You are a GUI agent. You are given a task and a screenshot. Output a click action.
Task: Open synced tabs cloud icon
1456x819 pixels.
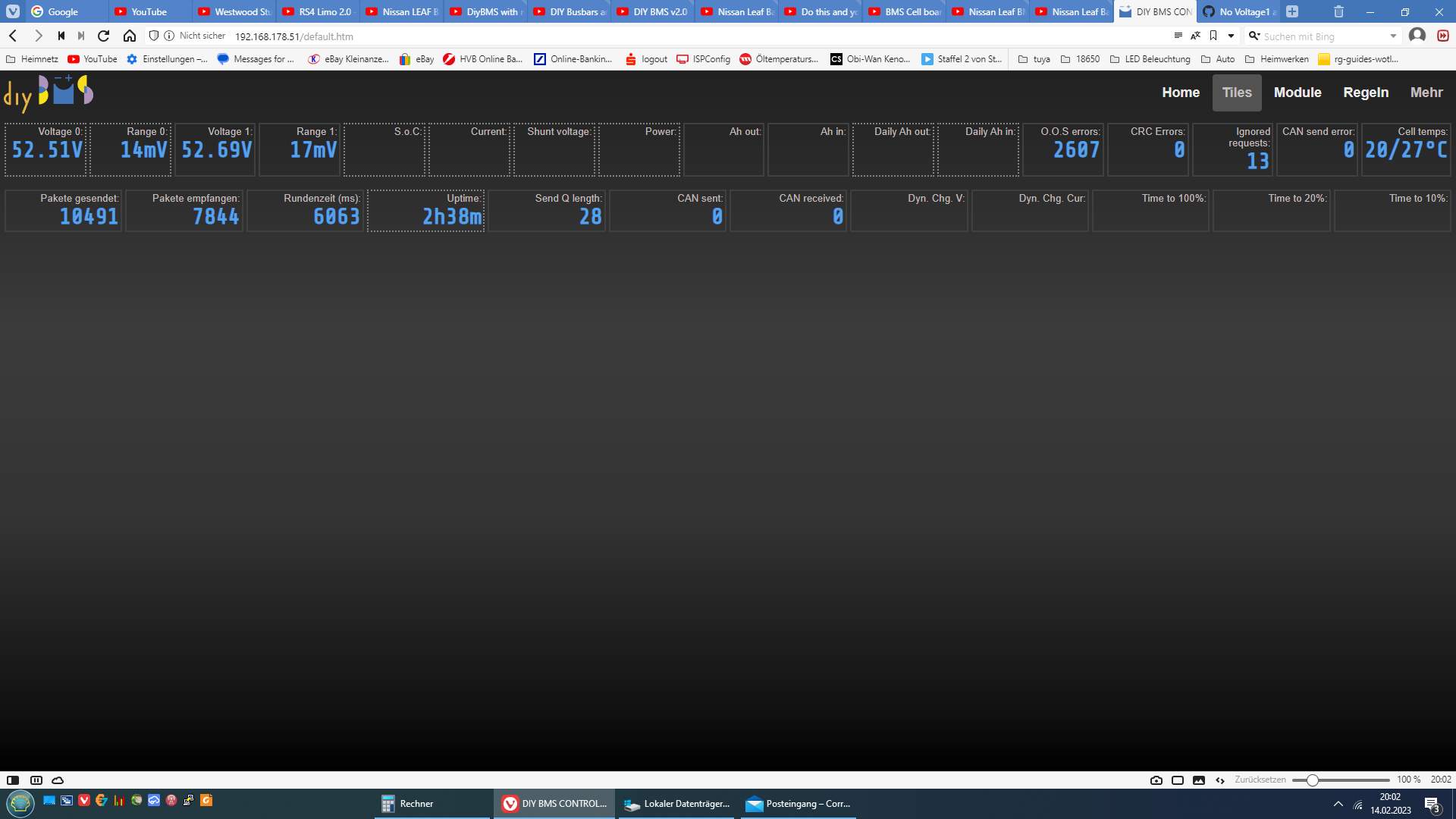point(58,780)
